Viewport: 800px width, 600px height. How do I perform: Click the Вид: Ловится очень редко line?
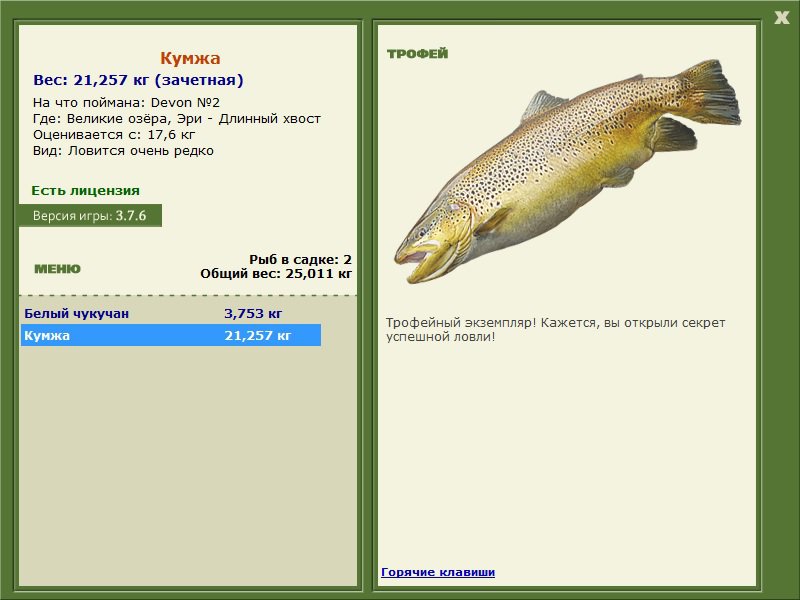[x=123, y=151]
